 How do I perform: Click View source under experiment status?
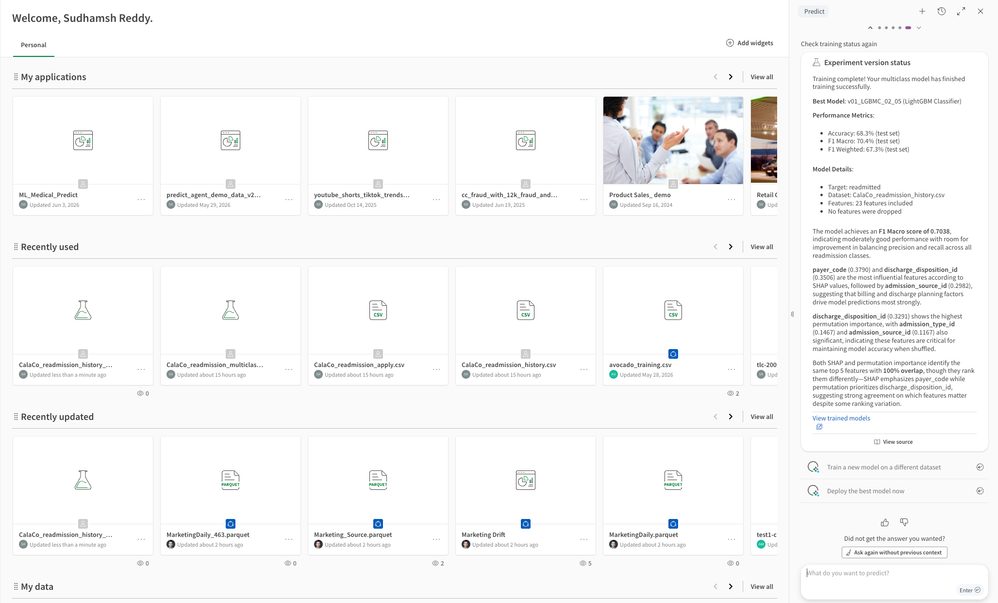point(894,442)
